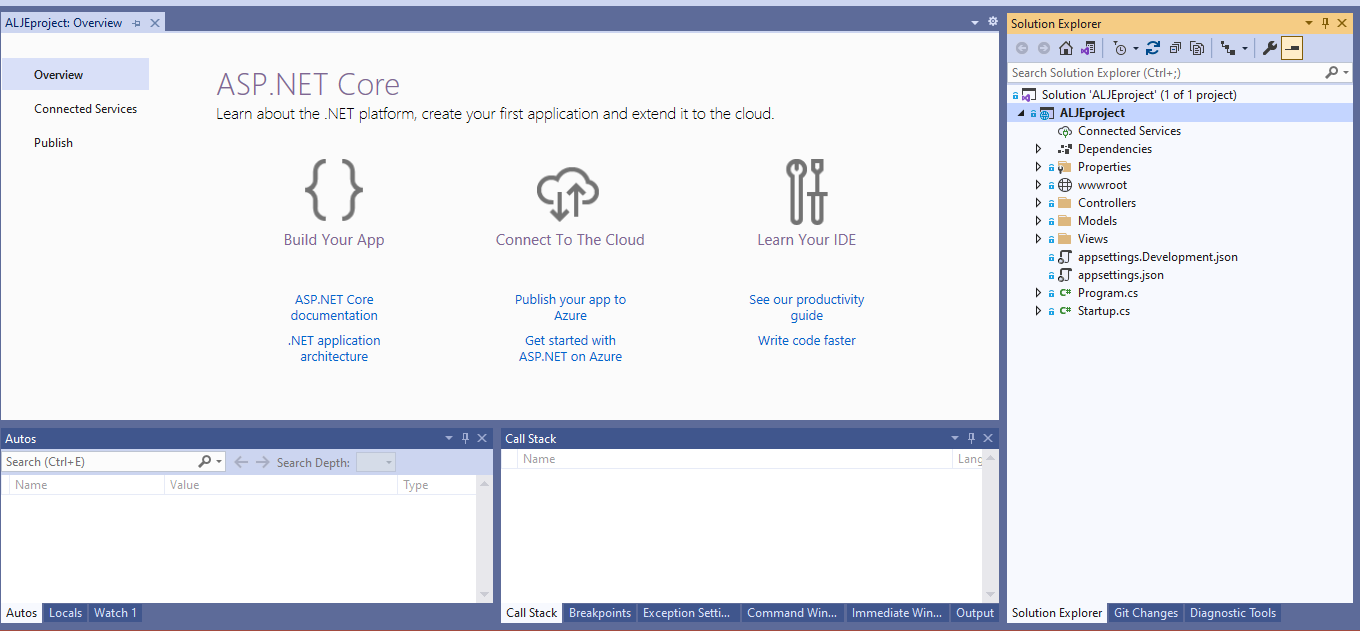Open Solution Explorer window options dropdown arrow

1309,23
